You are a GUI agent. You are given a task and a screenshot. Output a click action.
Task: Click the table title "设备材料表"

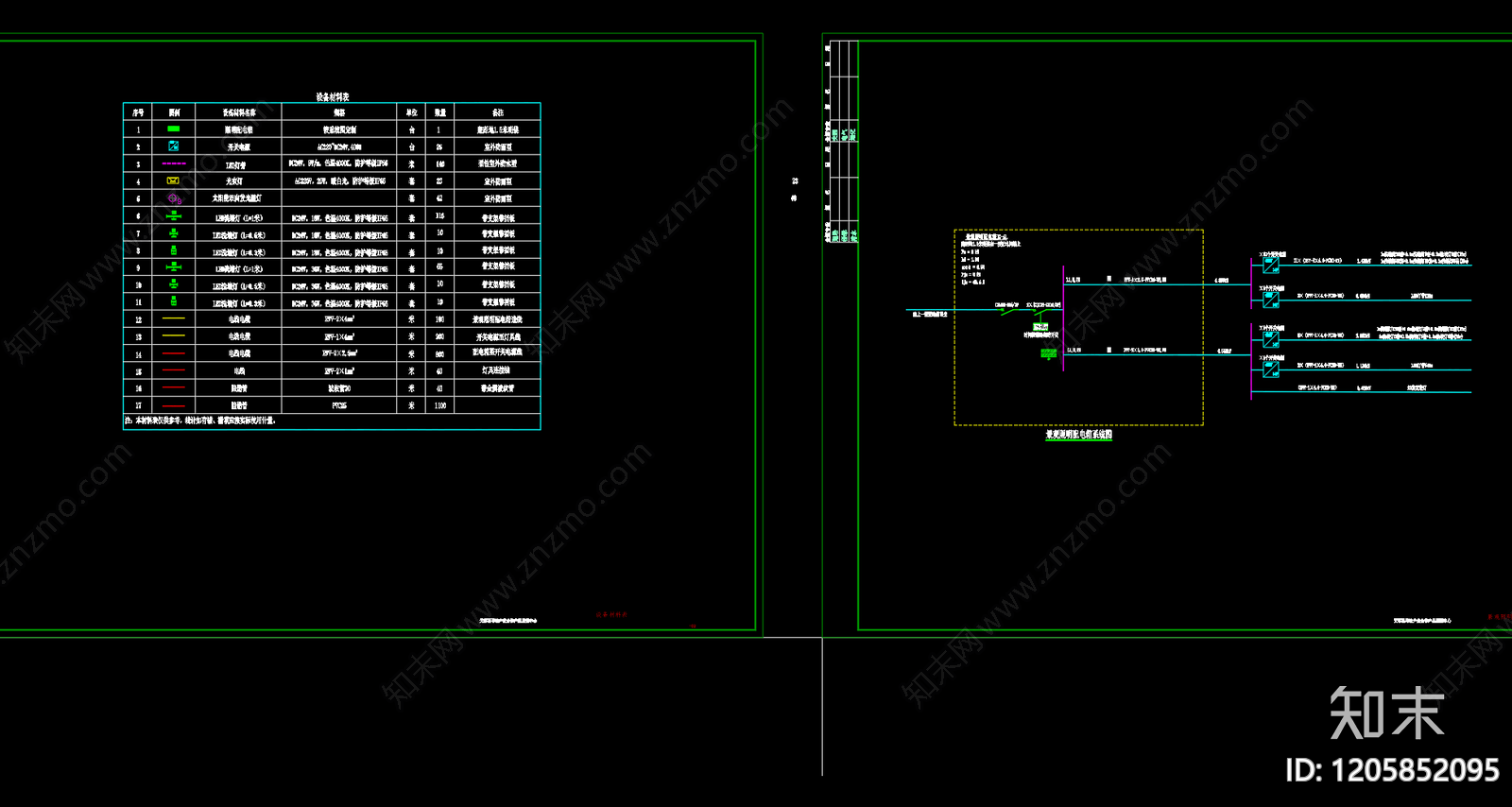point(333,96)
